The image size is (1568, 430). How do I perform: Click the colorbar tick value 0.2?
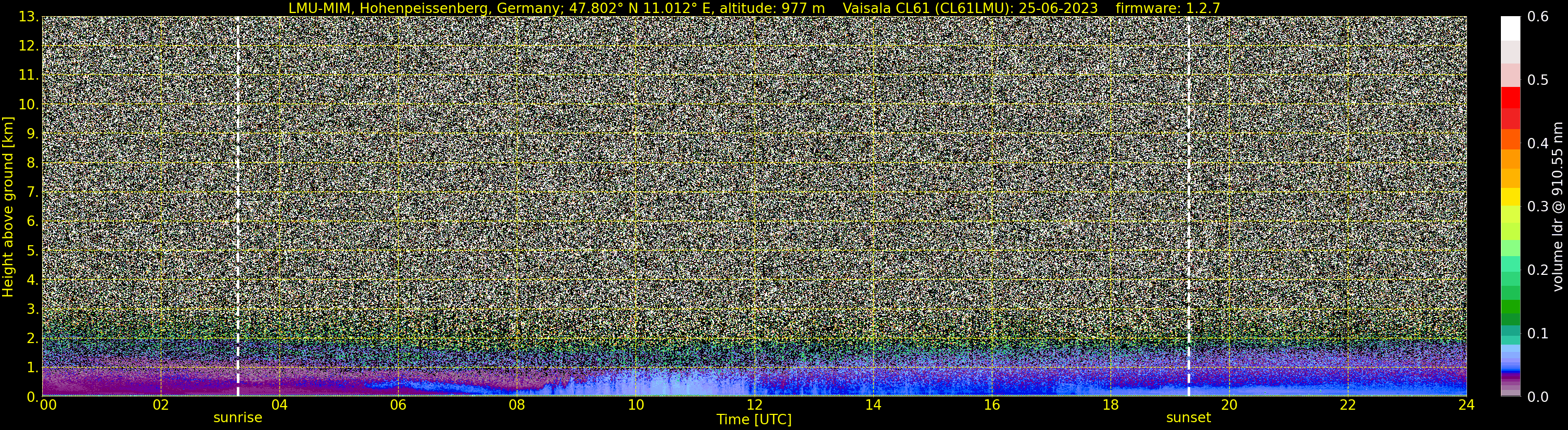[x=1538, y=270]
